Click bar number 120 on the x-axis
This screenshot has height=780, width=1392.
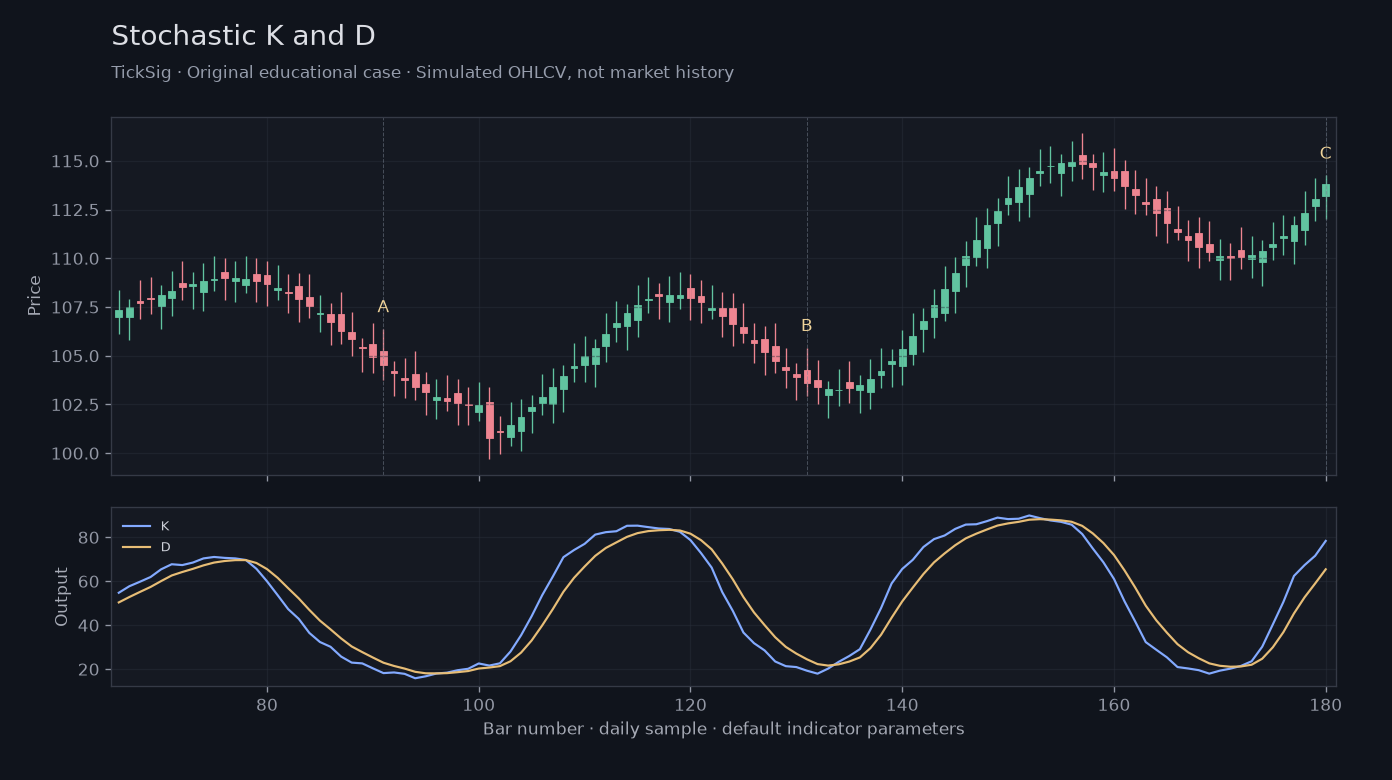[x=690, y=703]
